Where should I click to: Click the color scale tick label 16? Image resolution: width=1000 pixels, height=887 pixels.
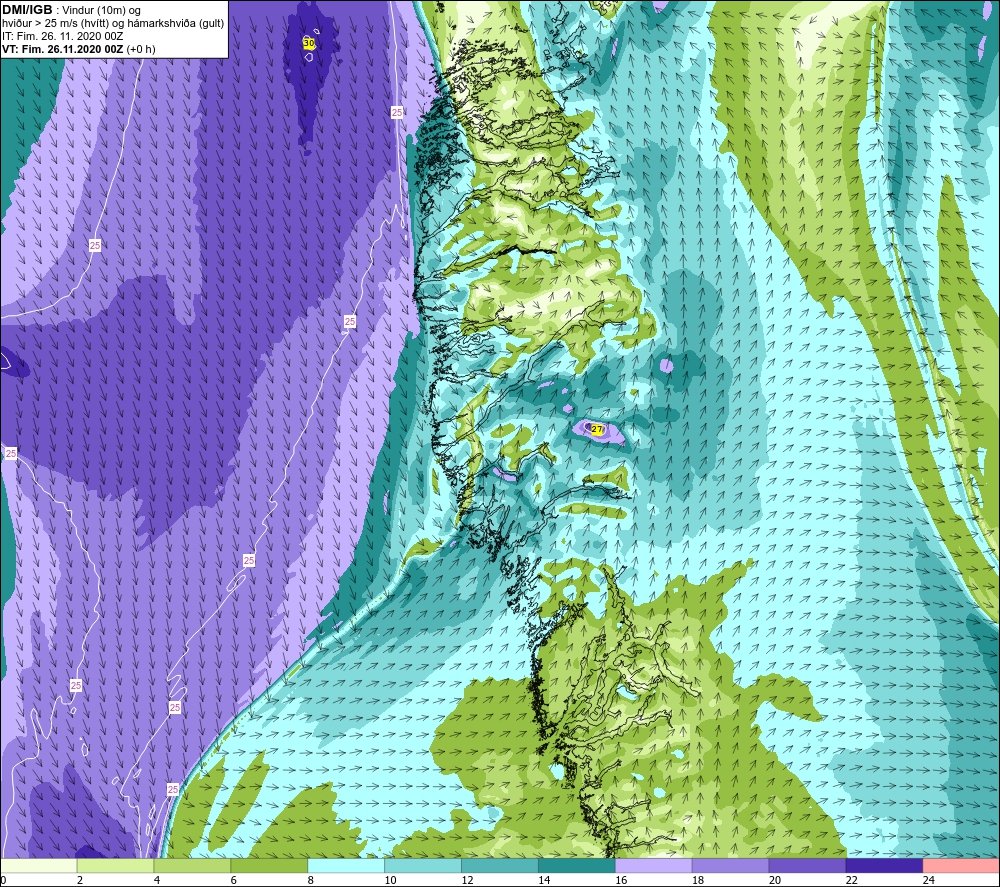point(621,880)
